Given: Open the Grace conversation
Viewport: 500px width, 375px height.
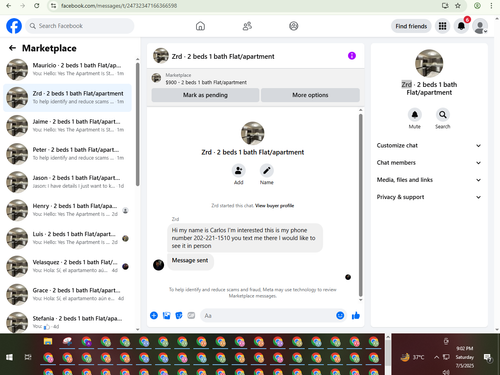Looking at the screenshot, I should (x=67, y=294).
